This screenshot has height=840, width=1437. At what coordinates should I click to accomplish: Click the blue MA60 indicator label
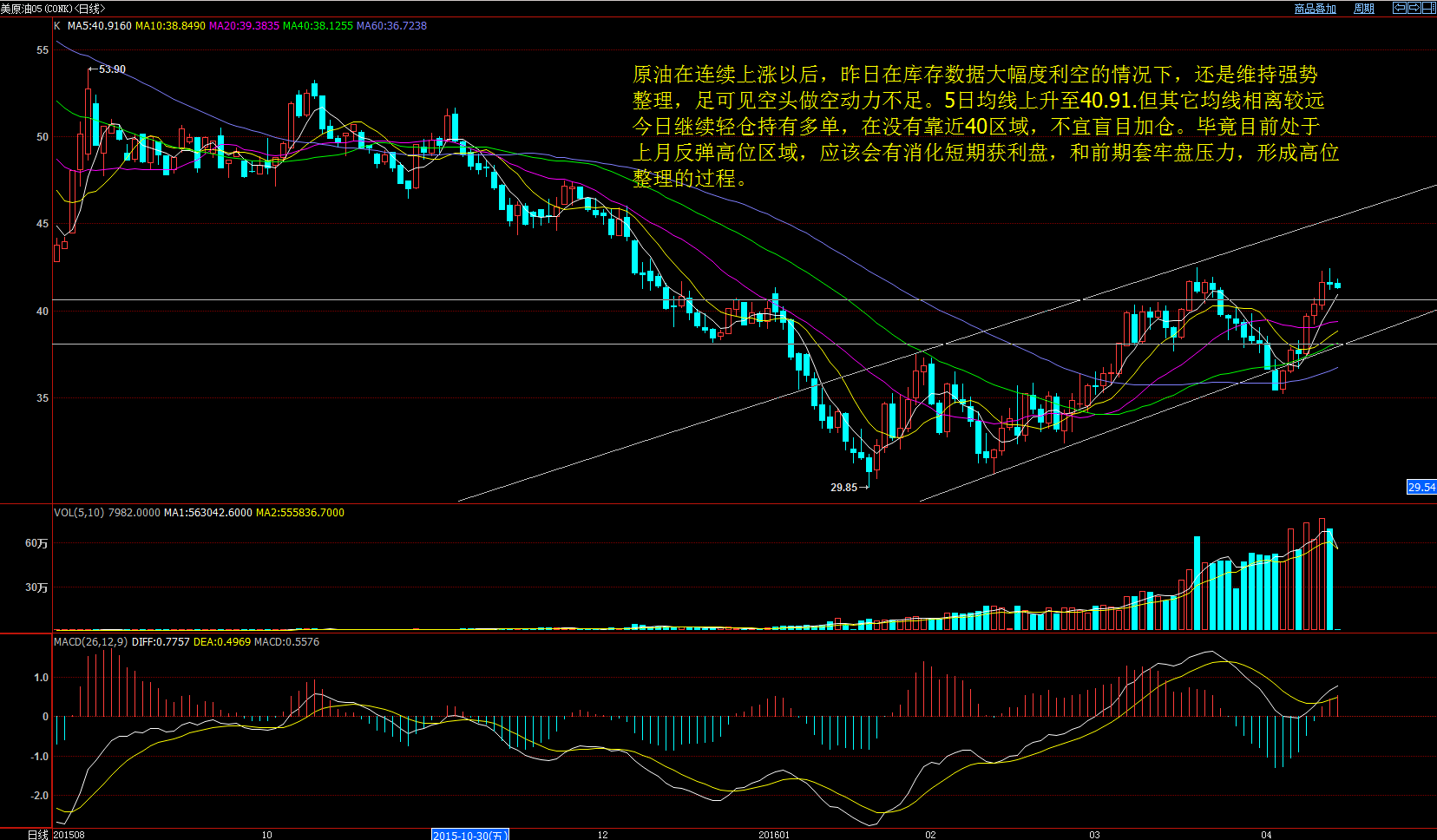coord(391,26)
